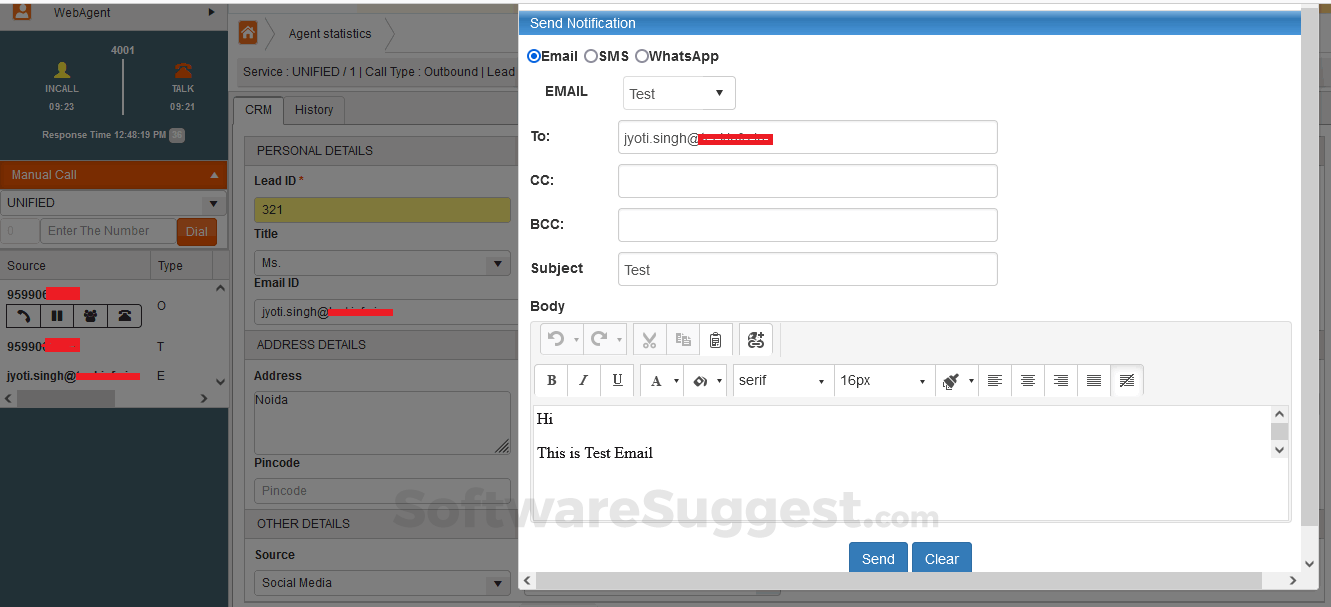Click the conference call icon
1331x607 pixels.
(x=90, y=316)
